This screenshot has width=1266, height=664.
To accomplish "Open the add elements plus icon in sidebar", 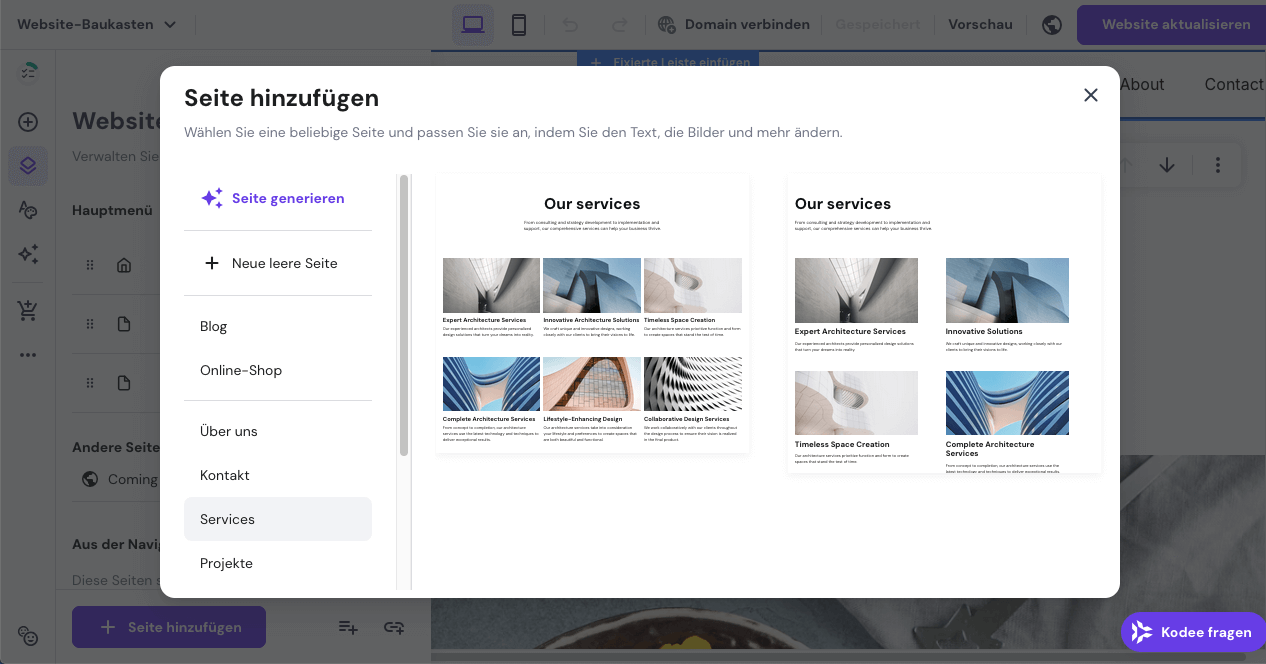I will pos(27,121).
